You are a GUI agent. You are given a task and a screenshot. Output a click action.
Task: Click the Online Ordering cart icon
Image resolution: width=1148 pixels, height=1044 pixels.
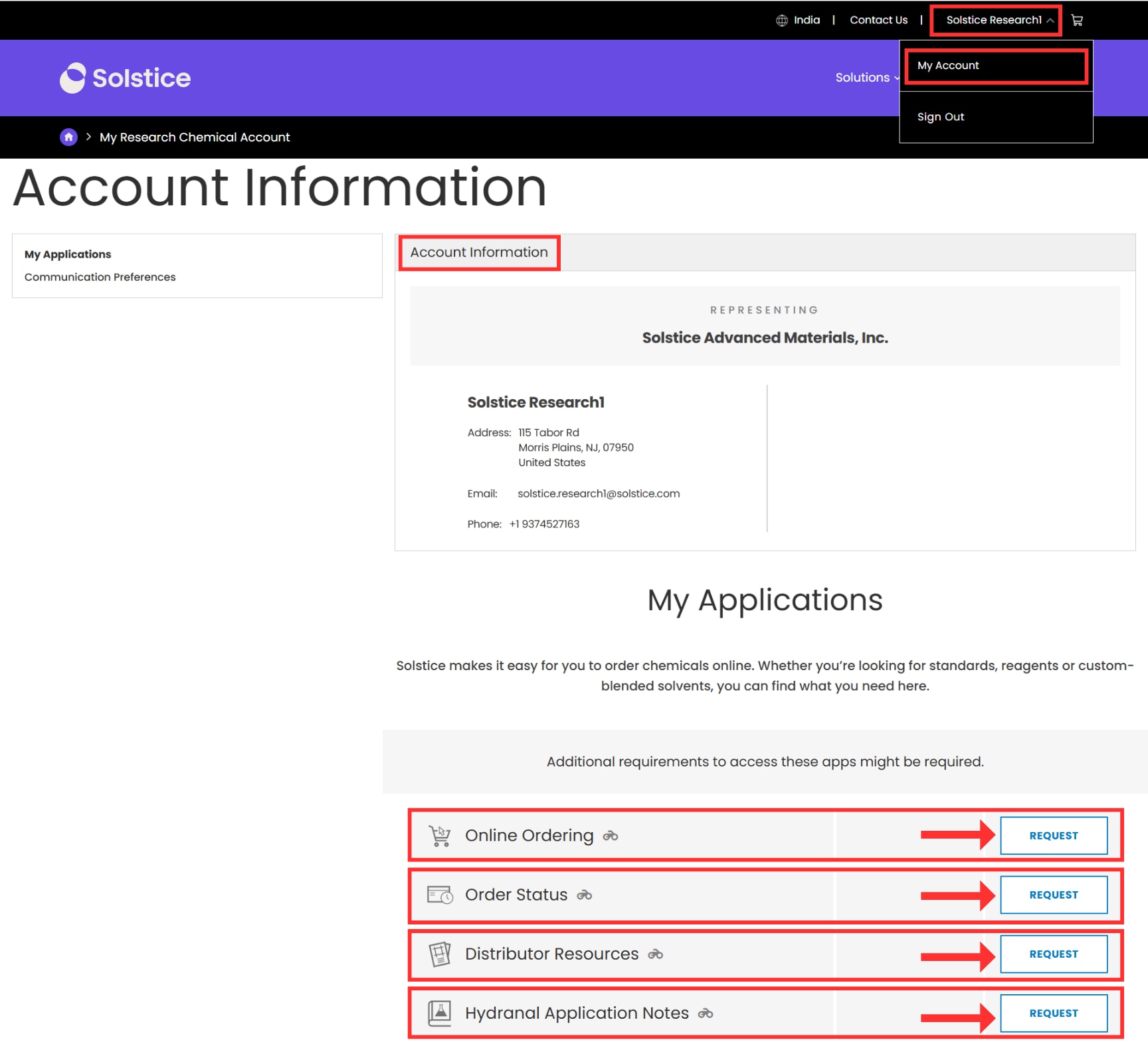pyautogui.click(x=439, y=835)
